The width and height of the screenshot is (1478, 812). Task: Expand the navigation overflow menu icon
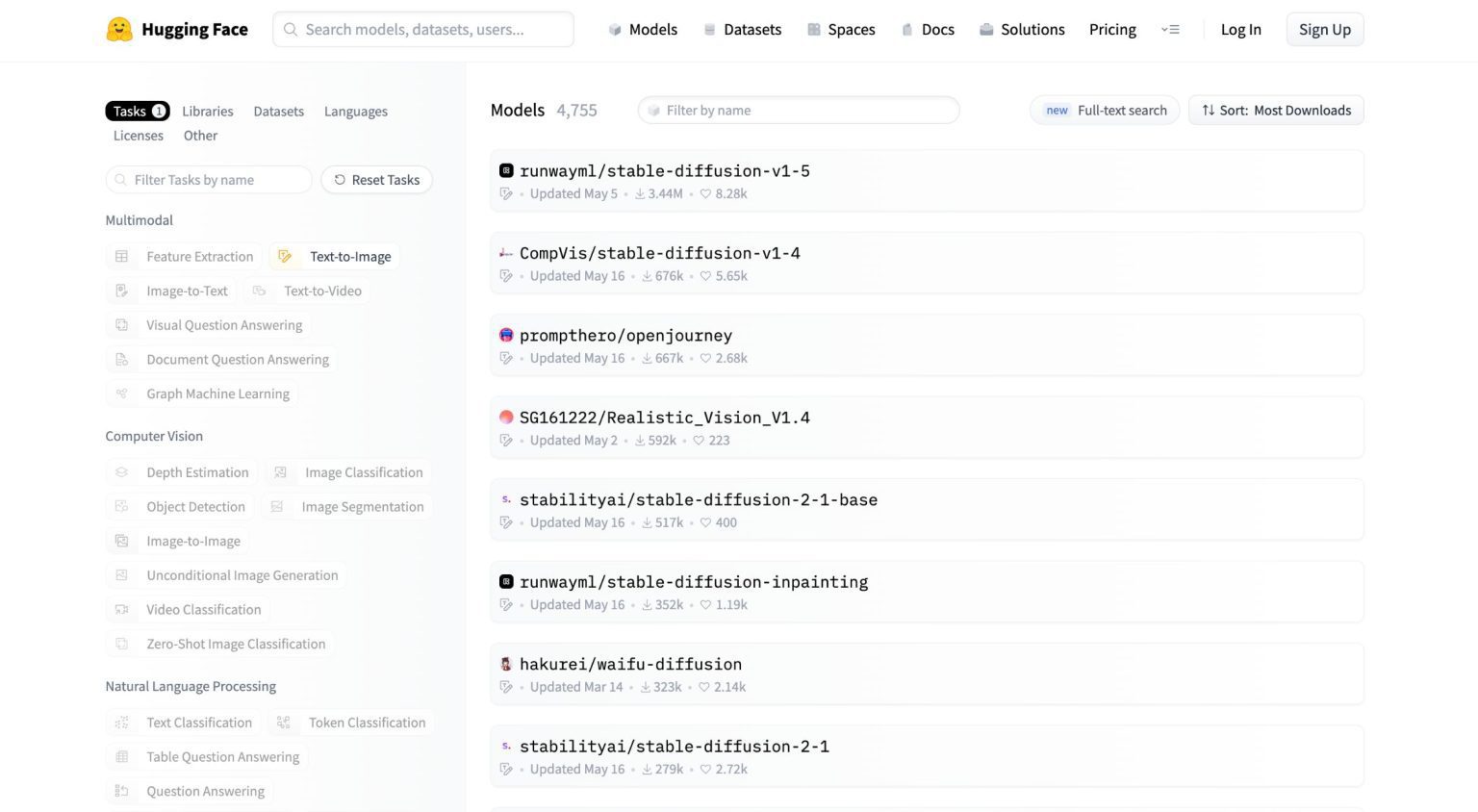pyautogui.click(x=1170, y=30)
